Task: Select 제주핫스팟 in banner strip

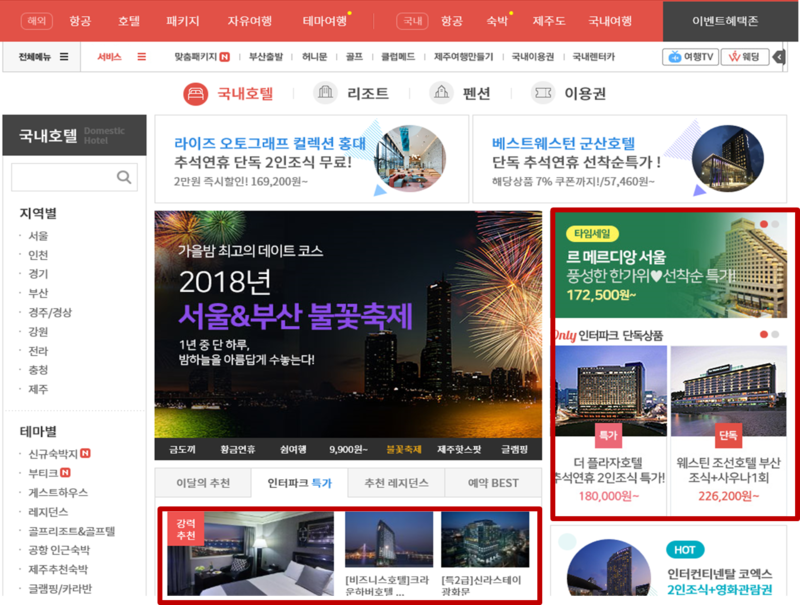Action: (459, 449)
